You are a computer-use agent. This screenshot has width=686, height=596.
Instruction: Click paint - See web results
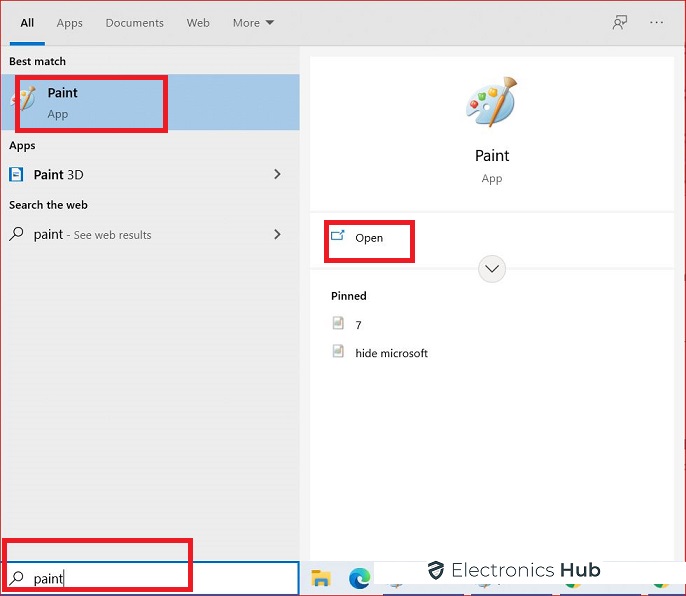150,235
